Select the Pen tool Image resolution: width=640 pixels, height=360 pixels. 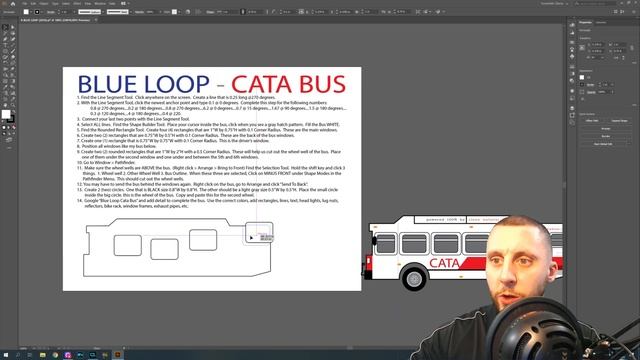pos(5,39)
